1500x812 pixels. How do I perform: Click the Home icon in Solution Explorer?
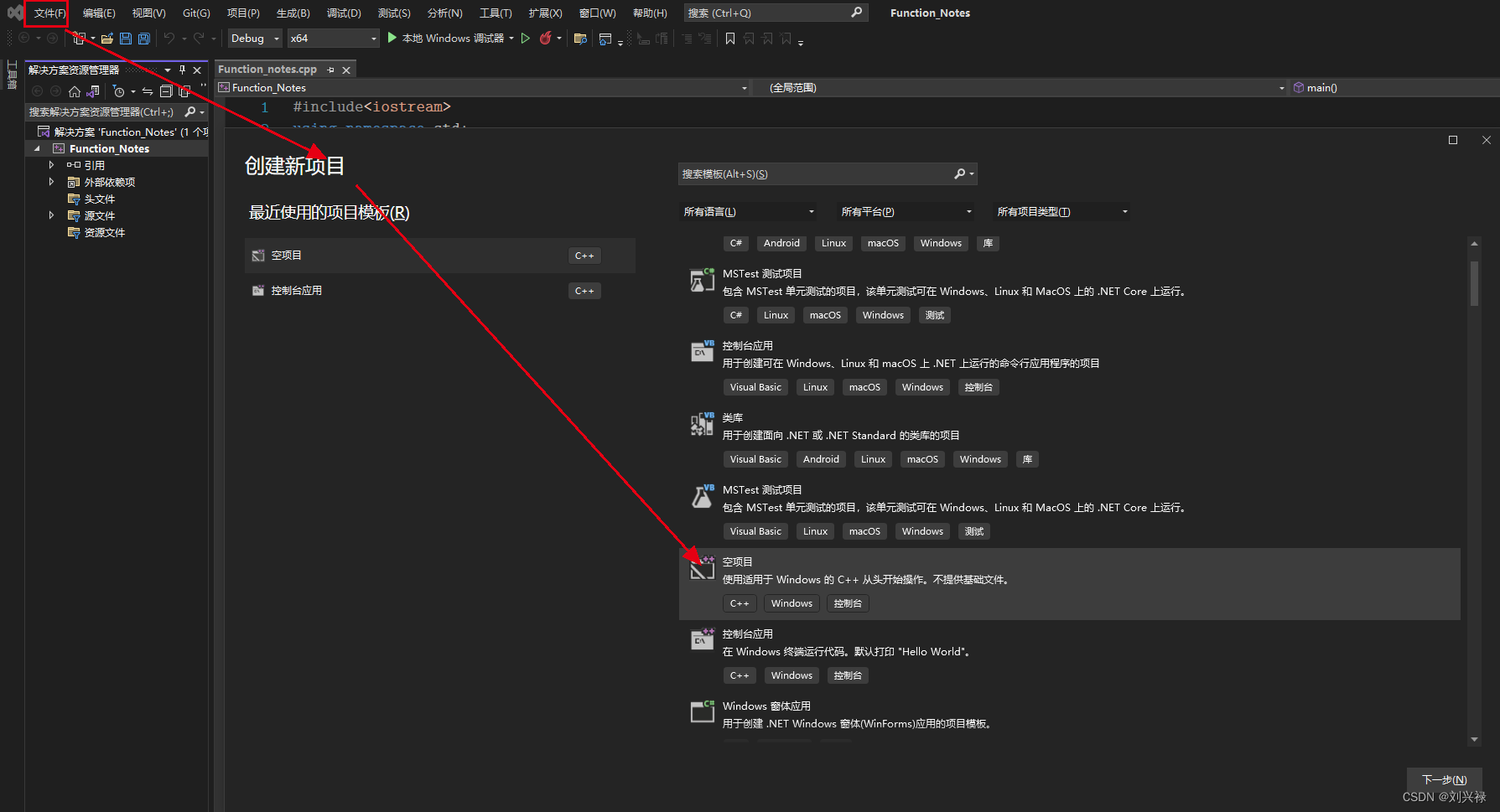tap(75, 91)
